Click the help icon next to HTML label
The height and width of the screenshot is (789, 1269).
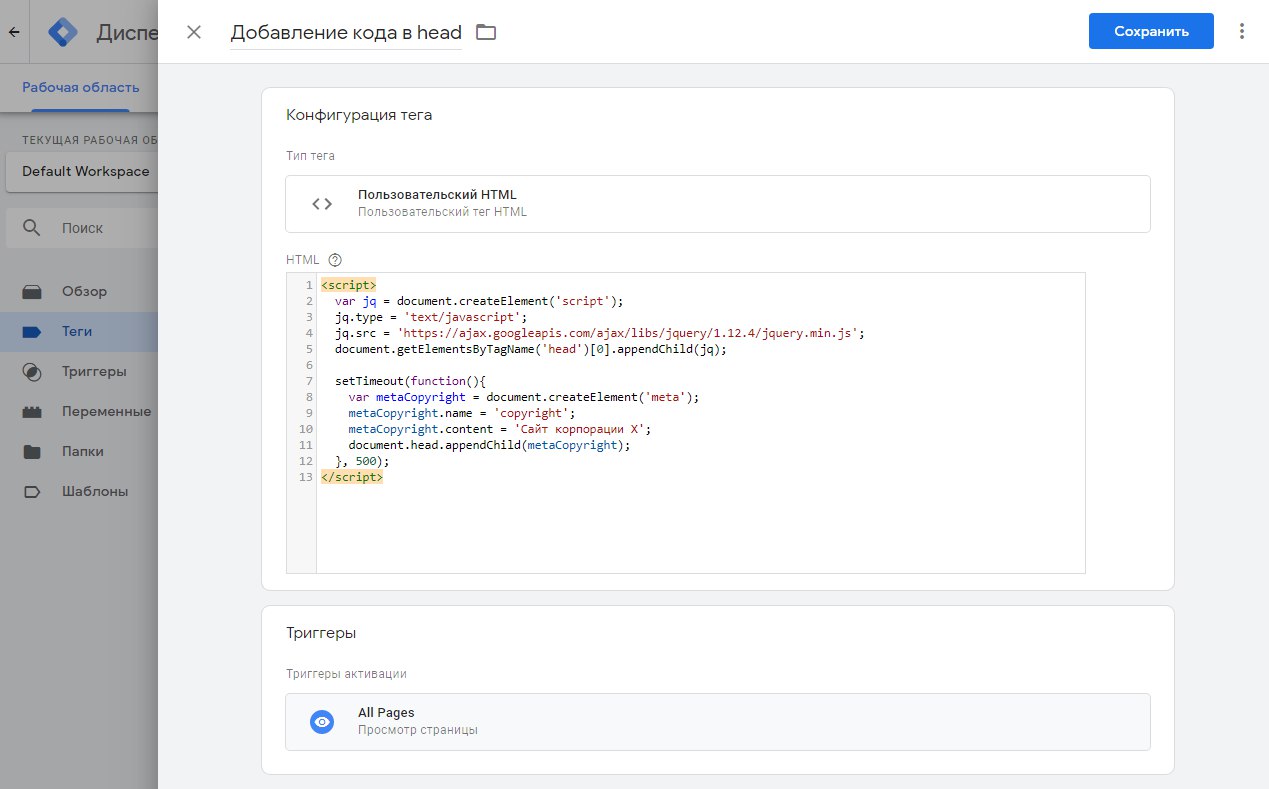click(335, 259)
